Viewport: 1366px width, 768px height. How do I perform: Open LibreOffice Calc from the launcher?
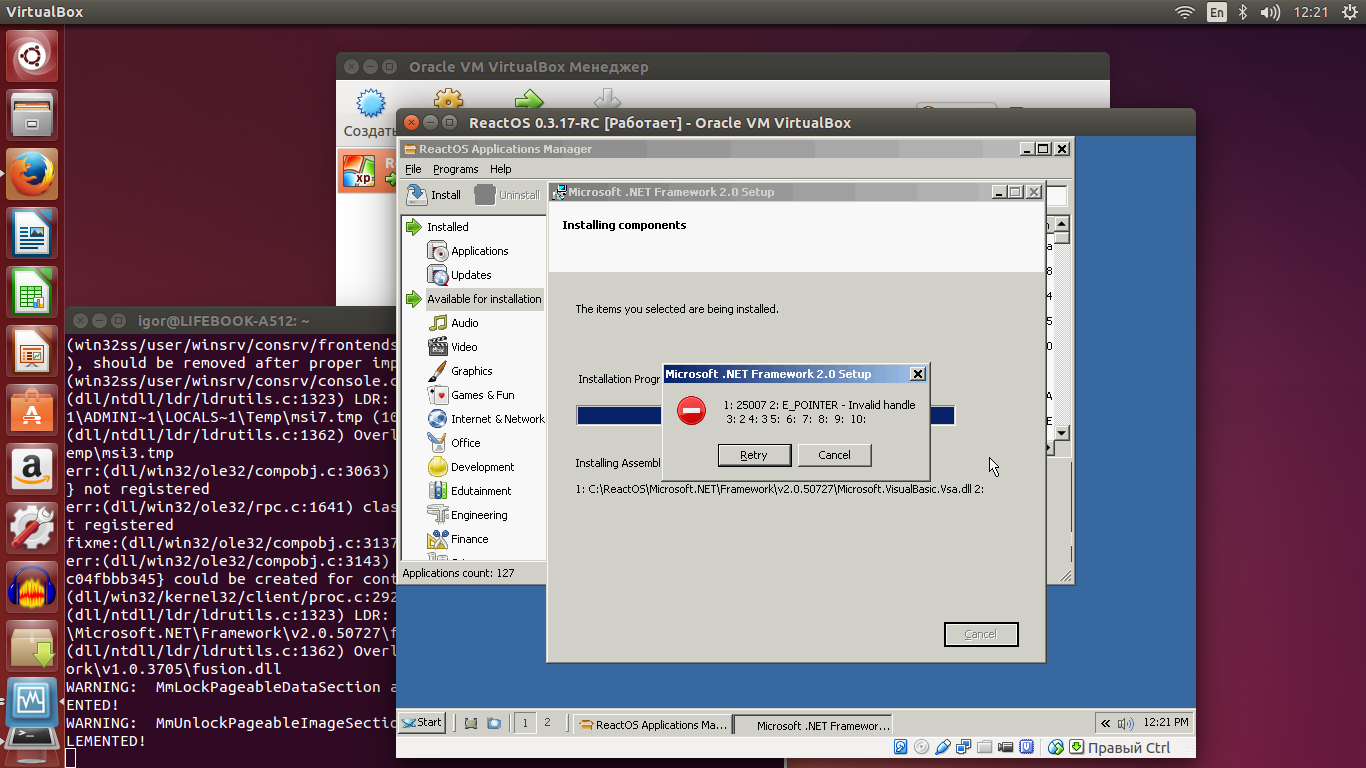33,292
